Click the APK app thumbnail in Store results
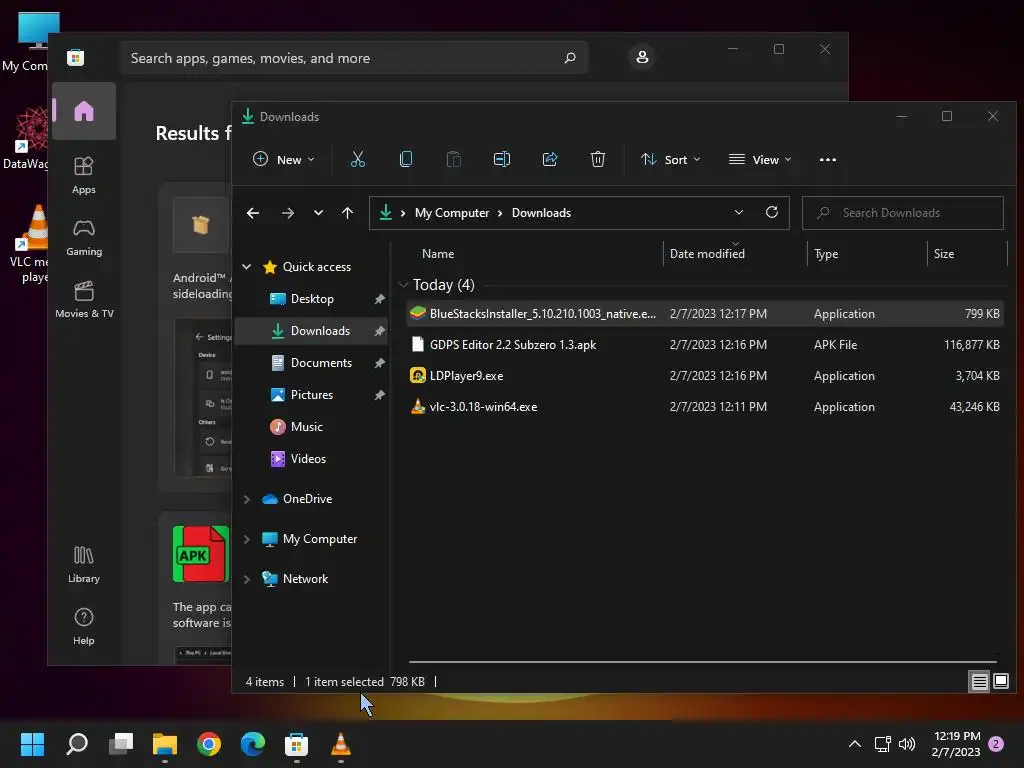 (200, 554)
